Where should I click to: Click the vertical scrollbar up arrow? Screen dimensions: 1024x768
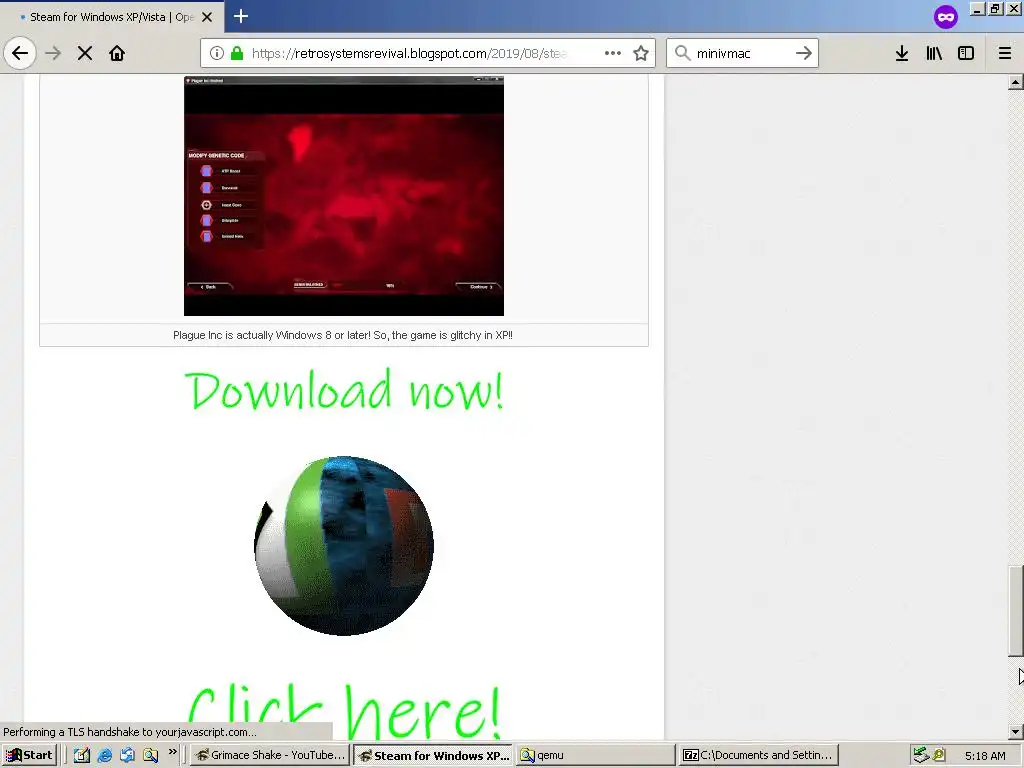pyautogui.click(x=1015, y=82)
